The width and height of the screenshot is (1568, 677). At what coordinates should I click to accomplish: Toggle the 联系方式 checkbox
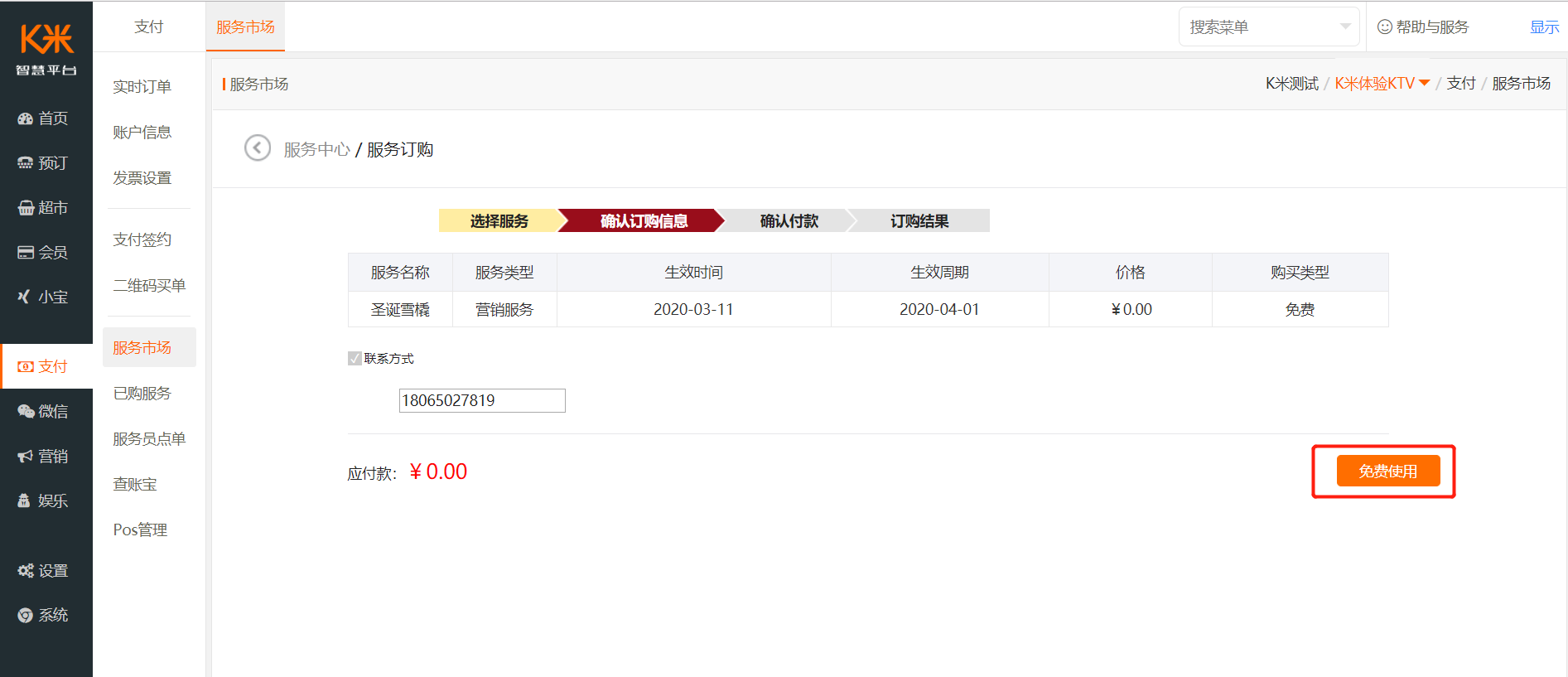coord(355,359)
